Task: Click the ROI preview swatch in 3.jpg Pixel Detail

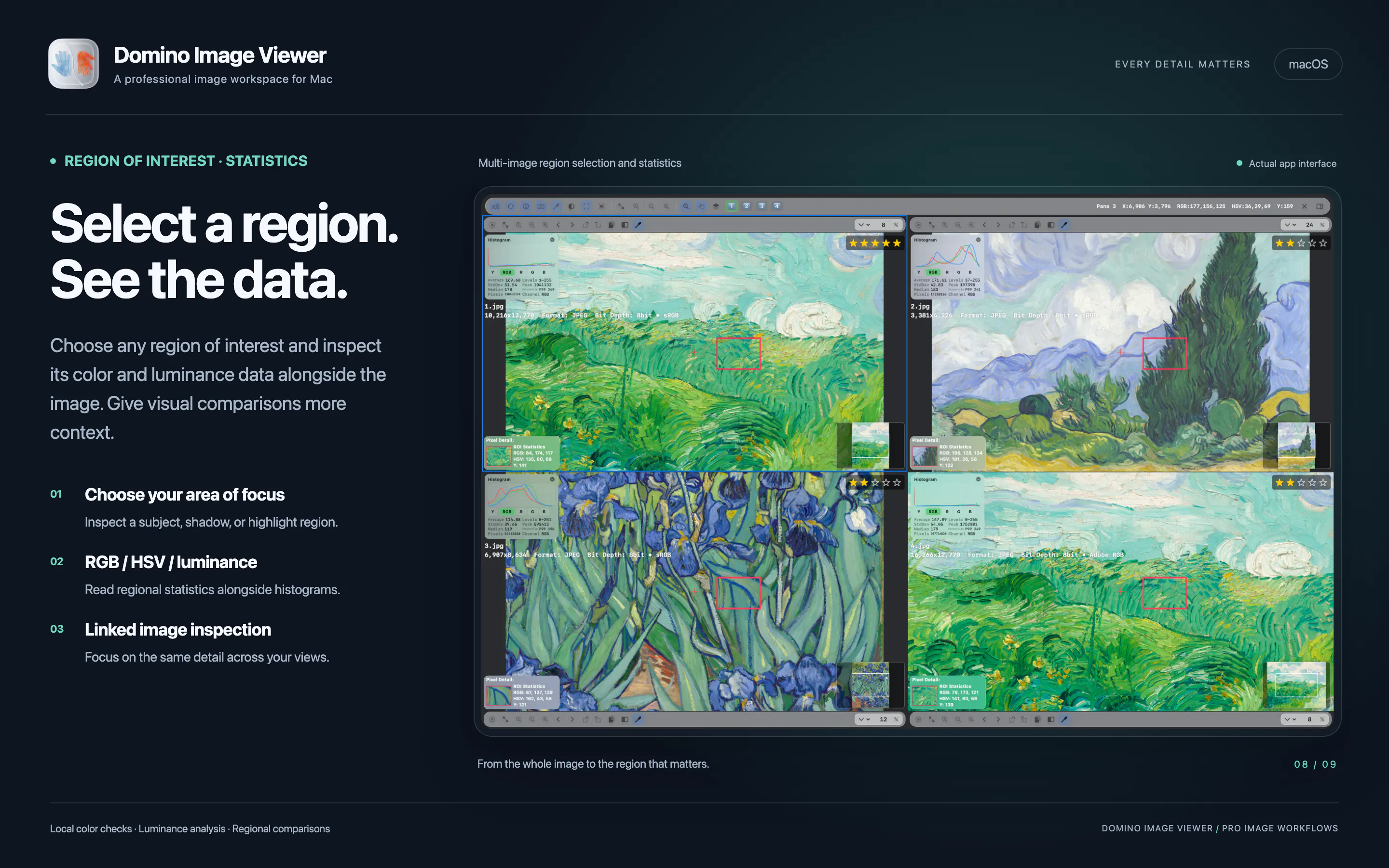Action: coord(498,696)
